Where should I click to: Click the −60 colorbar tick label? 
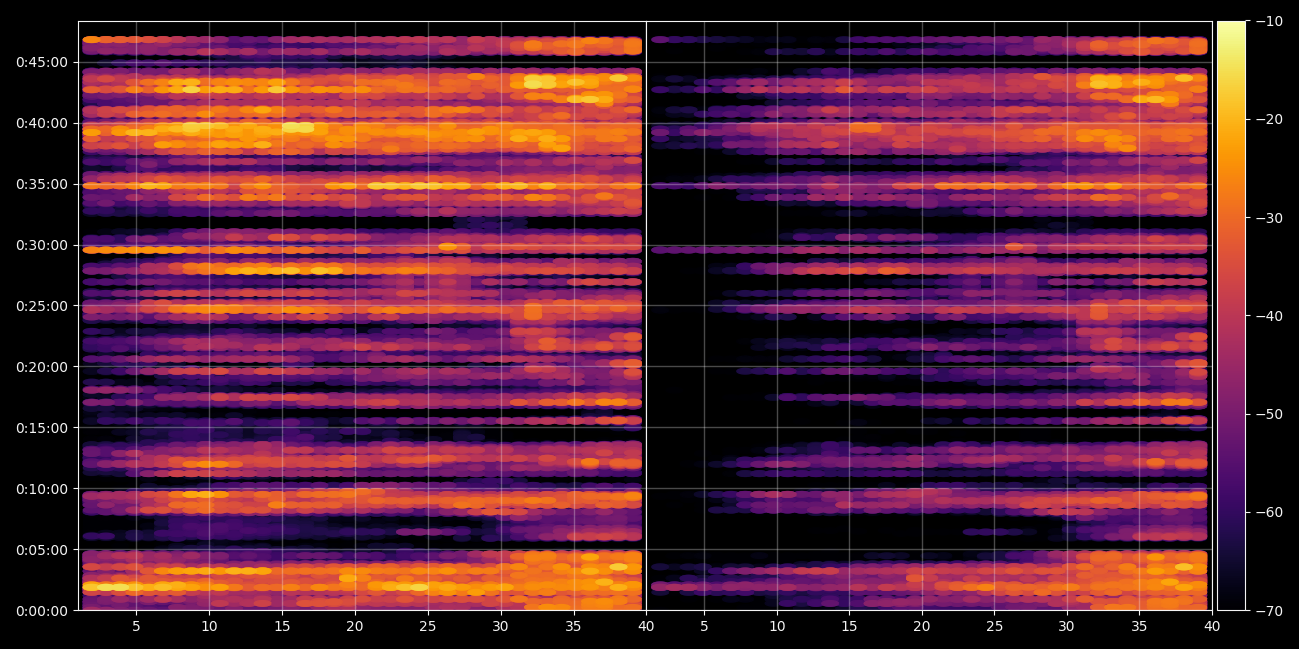tap(1269, 512)
